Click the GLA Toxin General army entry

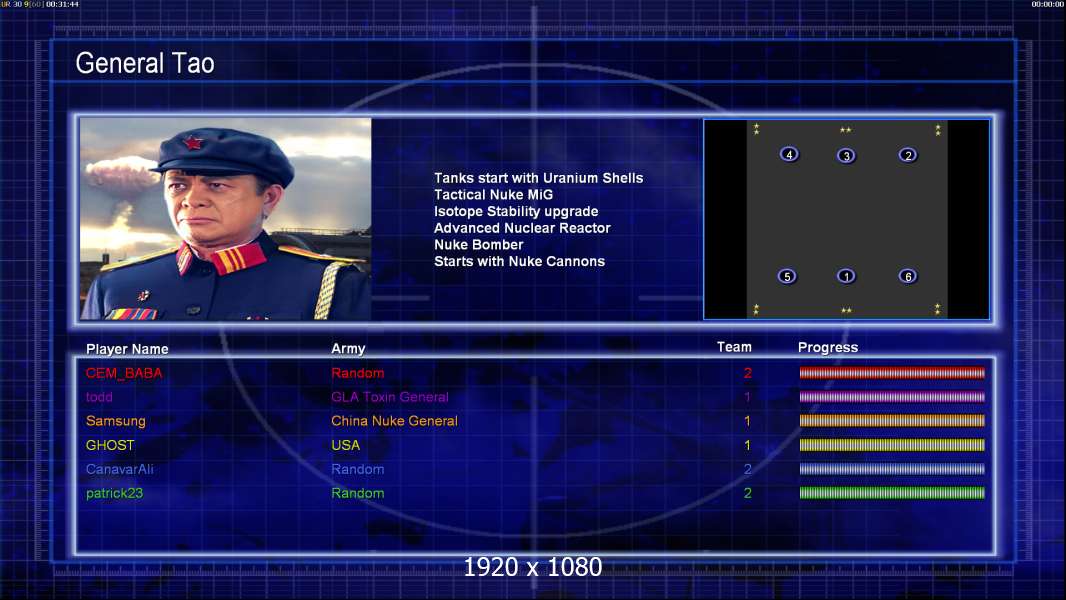coord(390,397)
